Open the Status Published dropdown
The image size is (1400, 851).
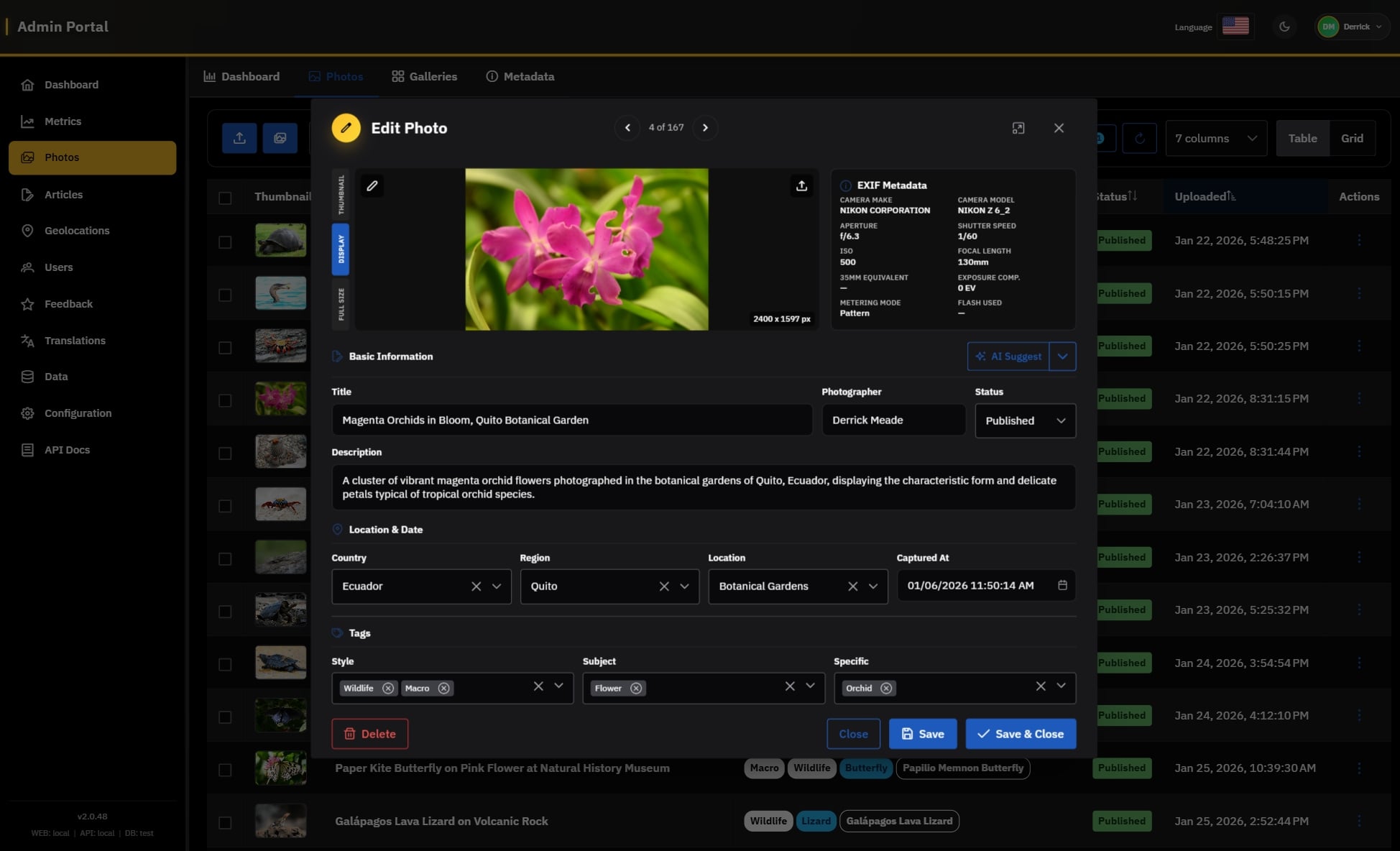click(1025, 420)
